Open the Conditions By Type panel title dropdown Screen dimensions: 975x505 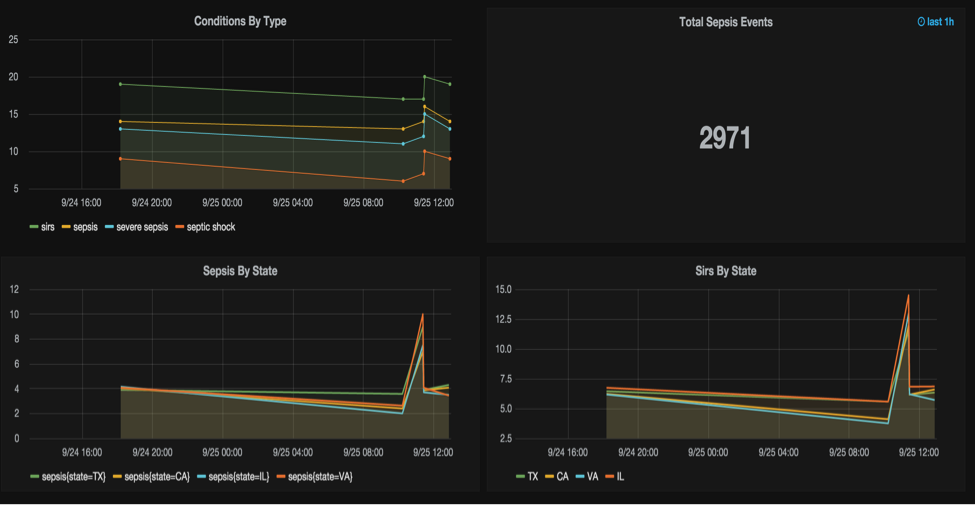[240, 21]
